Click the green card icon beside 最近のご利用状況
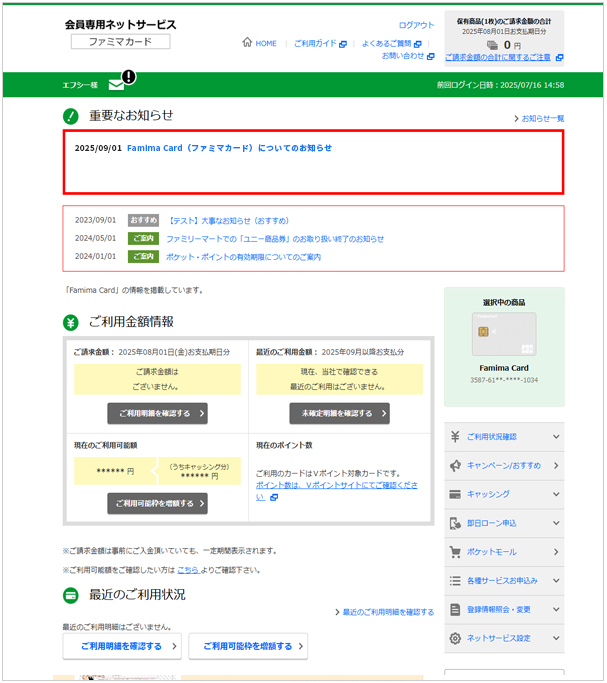This screenshot has height=683, width=607. point(71,595)
